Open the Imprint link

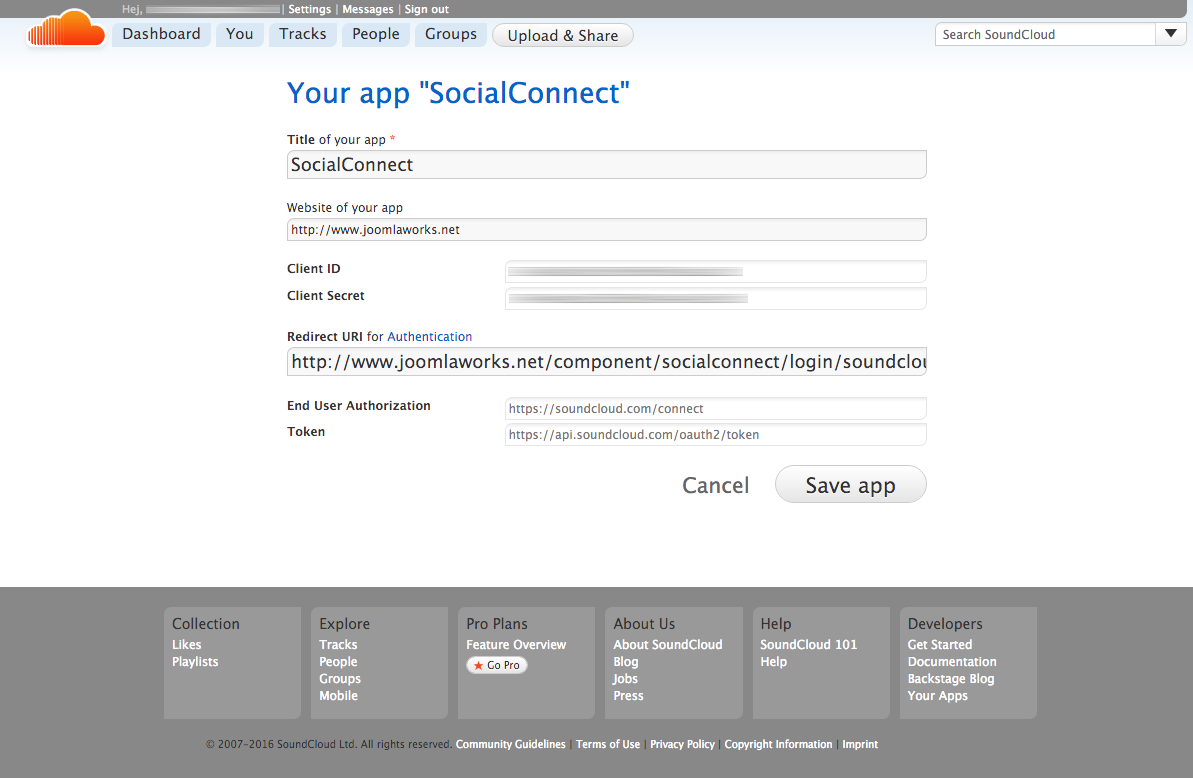click(x=860, y=744)
